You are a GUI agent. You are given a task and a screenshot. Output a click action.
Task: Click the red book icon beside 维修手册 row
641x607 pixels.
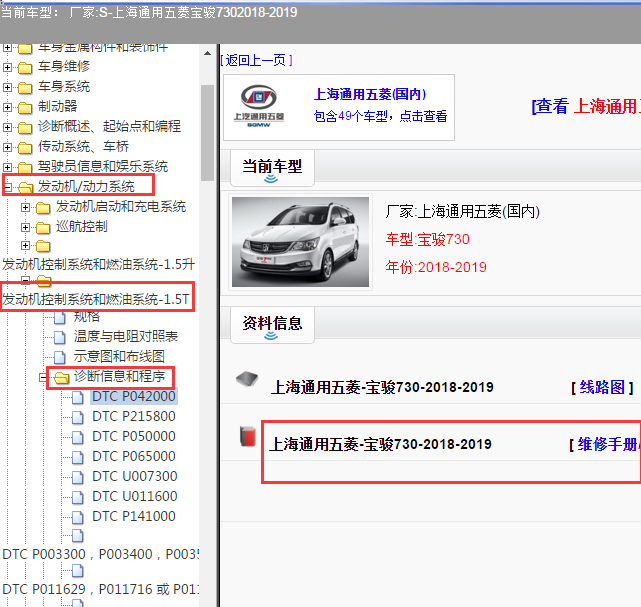(248, 436)
